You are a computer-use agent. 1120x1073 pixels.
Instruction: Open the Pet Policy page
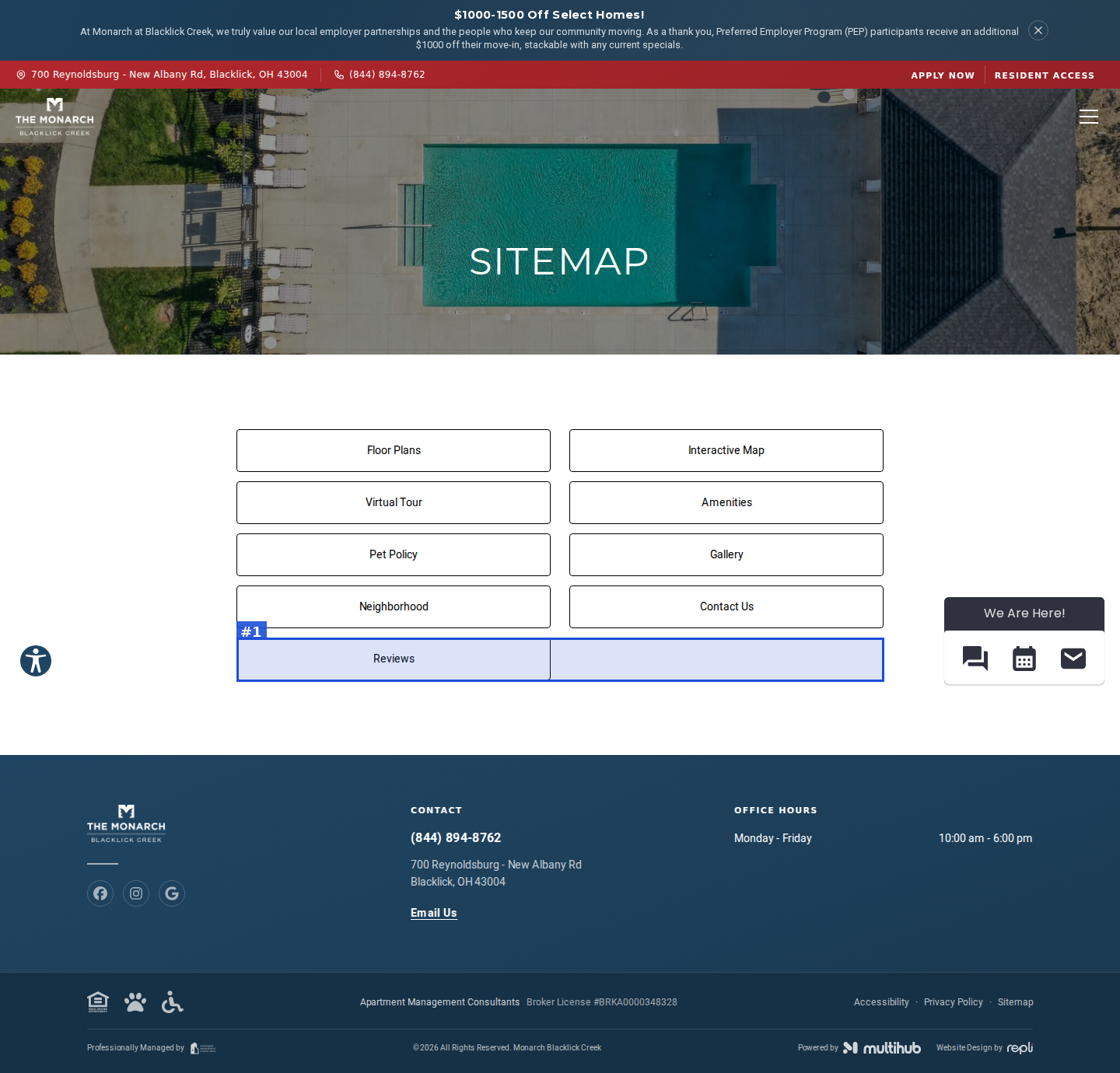pos(394,554)
